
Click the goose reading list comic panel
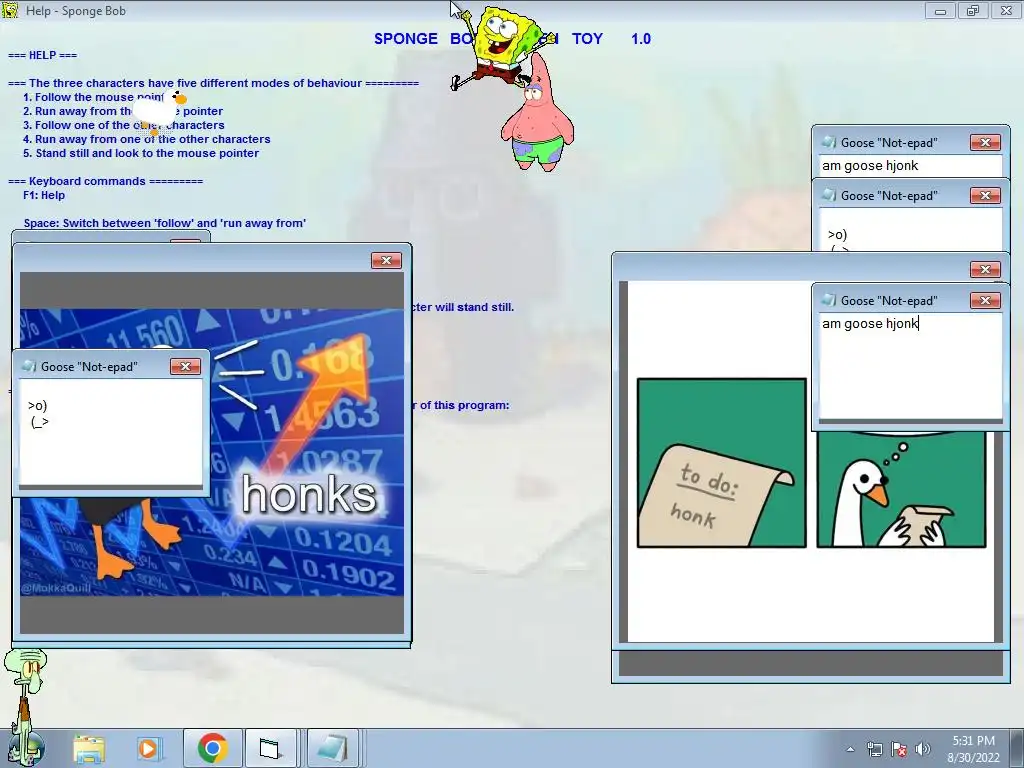click(901, 489)
